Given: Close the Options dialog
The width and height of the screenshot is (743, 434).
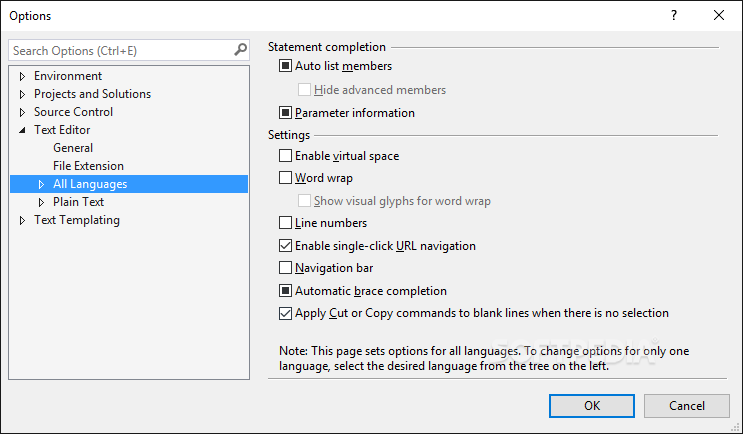Looking at the screenshot, I should pyautogui.click(x=719, y=15).
